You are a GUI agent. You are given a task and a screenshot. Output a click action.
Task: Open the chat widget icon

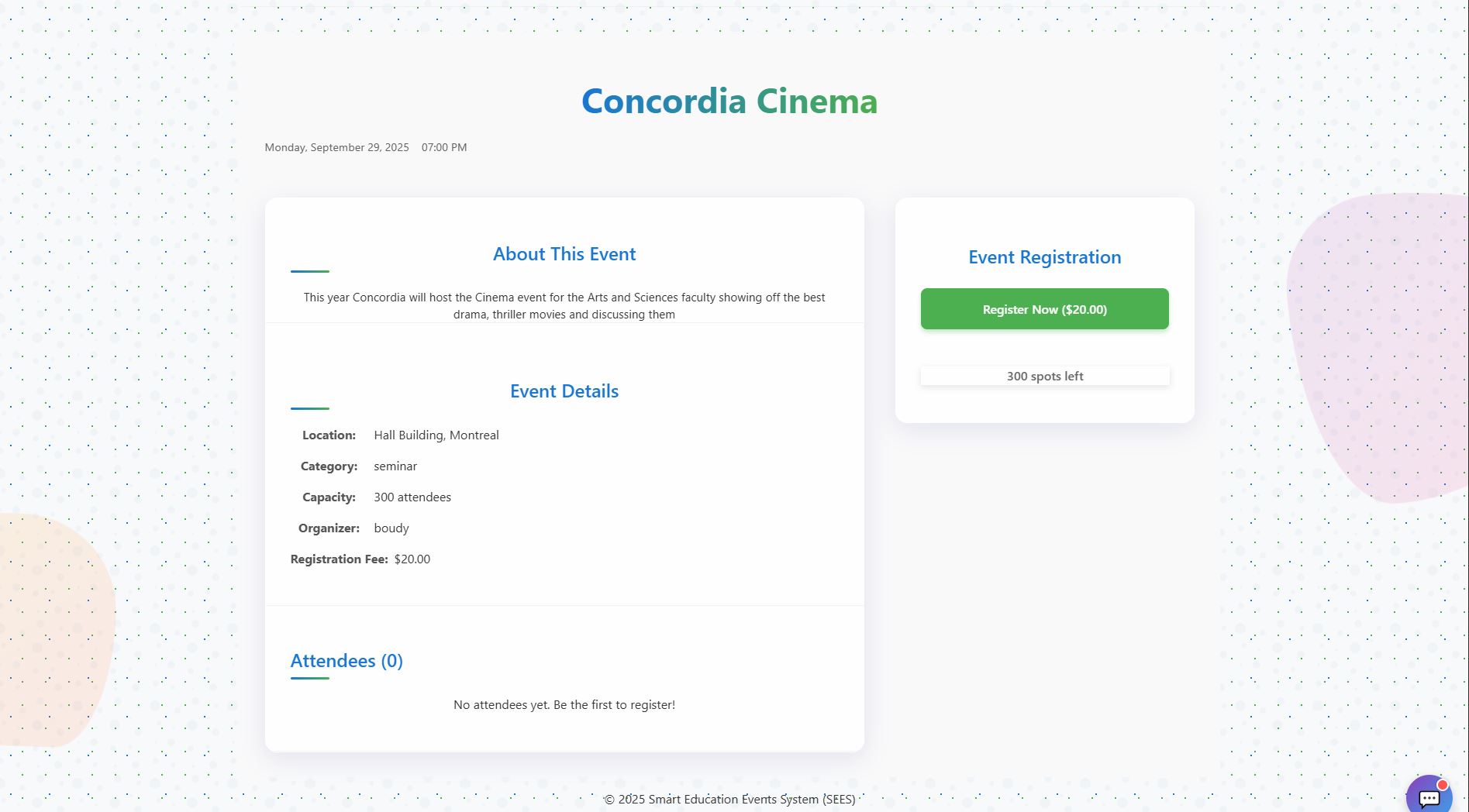tap(1429, 797)
